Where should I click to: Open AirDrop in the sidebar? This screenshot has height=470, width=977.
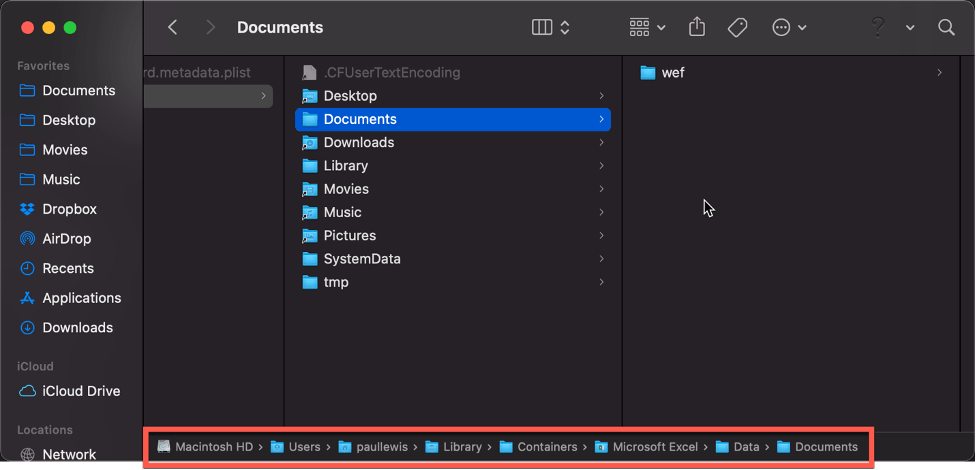tap(66, 239)
